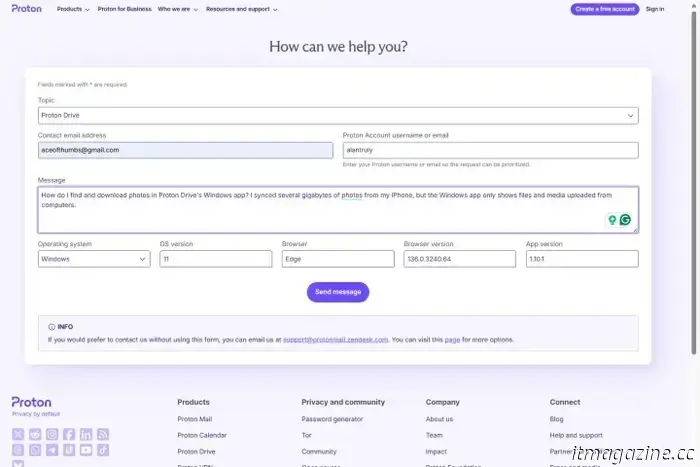Open Proton's Telegram social icon
The height and width of the screenshot is (467, 700).
pyautogui.click(x=52, y=450)
